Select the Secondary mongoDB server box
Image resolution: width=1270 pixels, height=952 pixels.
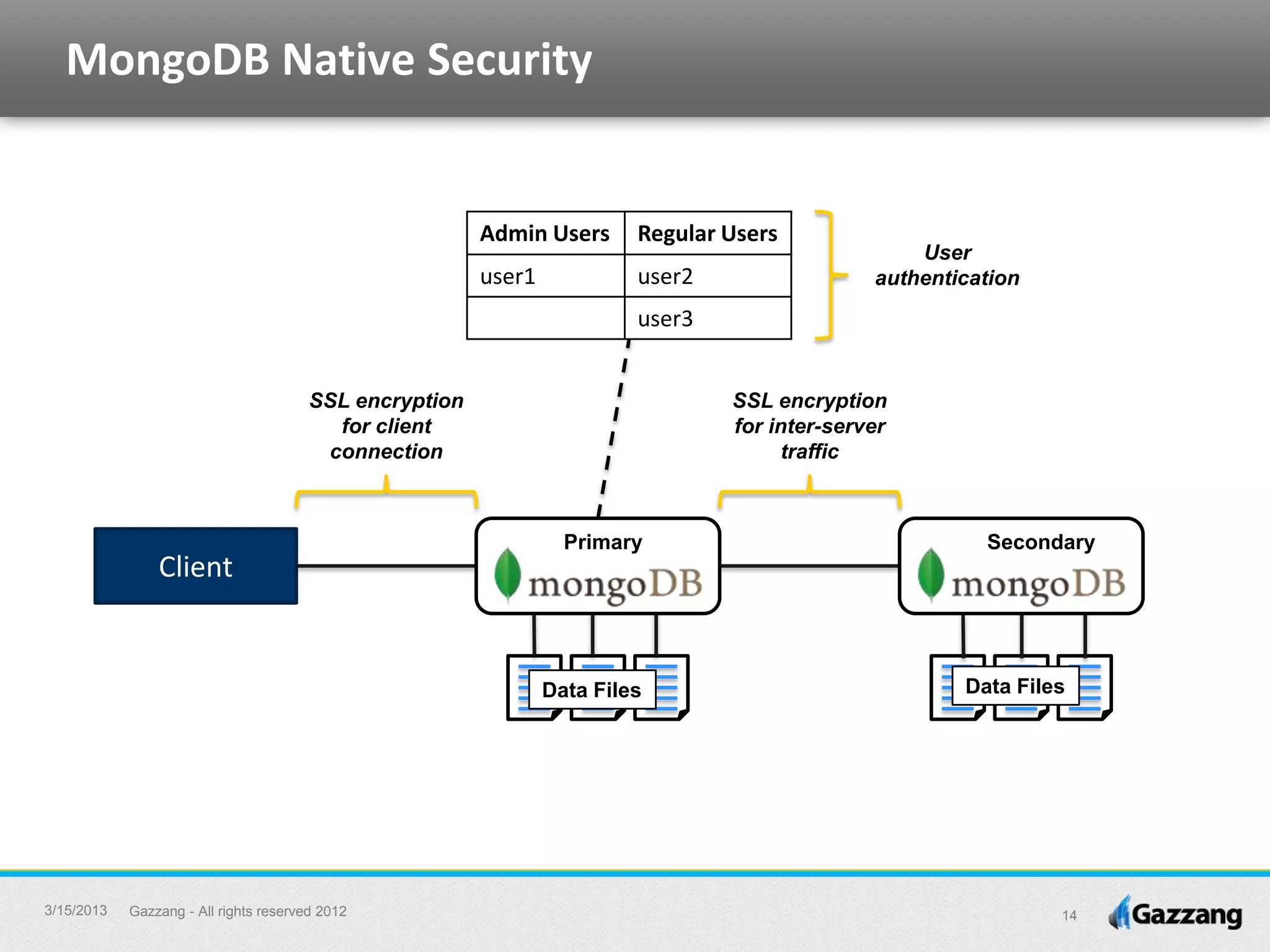(x=1021, y=566)
